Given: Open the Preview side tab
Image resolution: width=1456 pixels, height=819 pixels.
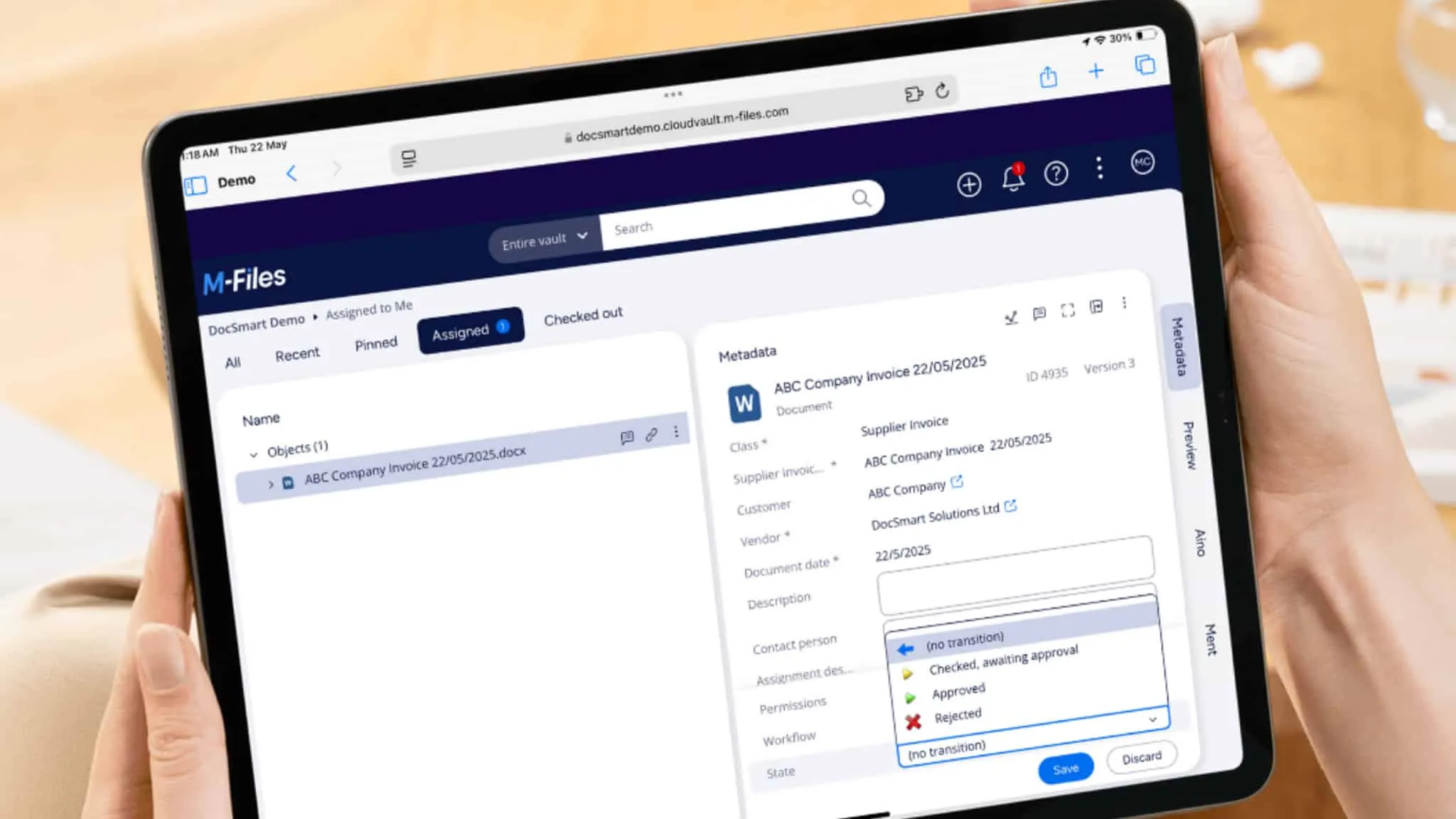Looking at the screenshot, I should (1189, 445).
